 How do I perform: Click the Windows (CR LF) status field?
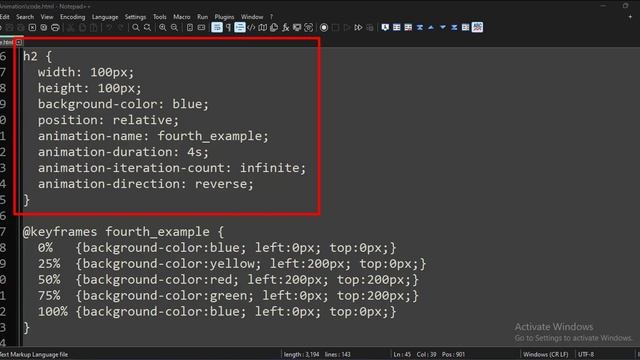546,354
